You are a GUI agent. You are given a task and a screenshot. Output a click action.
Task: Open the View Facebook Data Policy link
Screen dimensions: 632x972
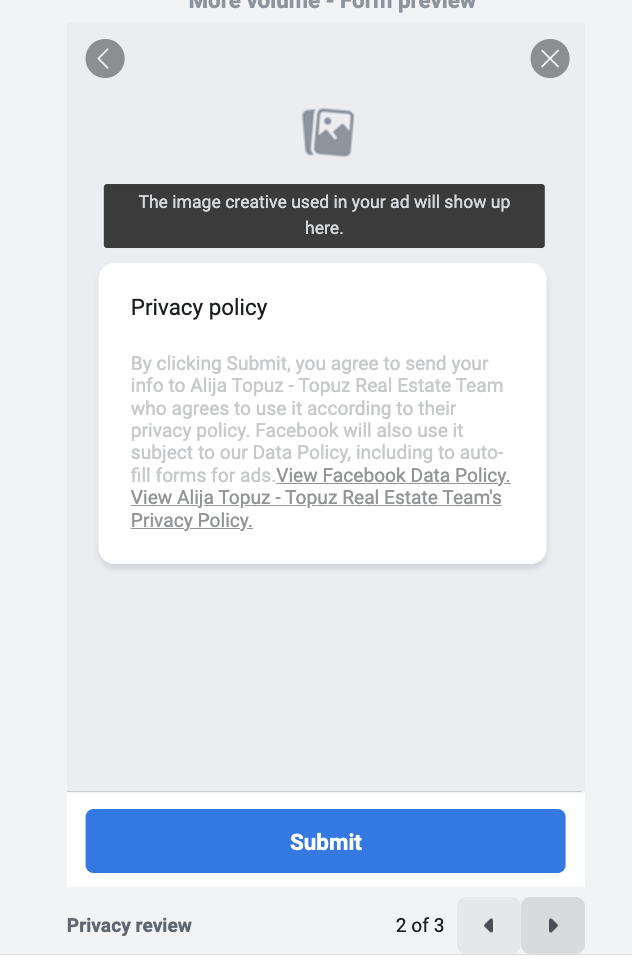pos(393,475)
